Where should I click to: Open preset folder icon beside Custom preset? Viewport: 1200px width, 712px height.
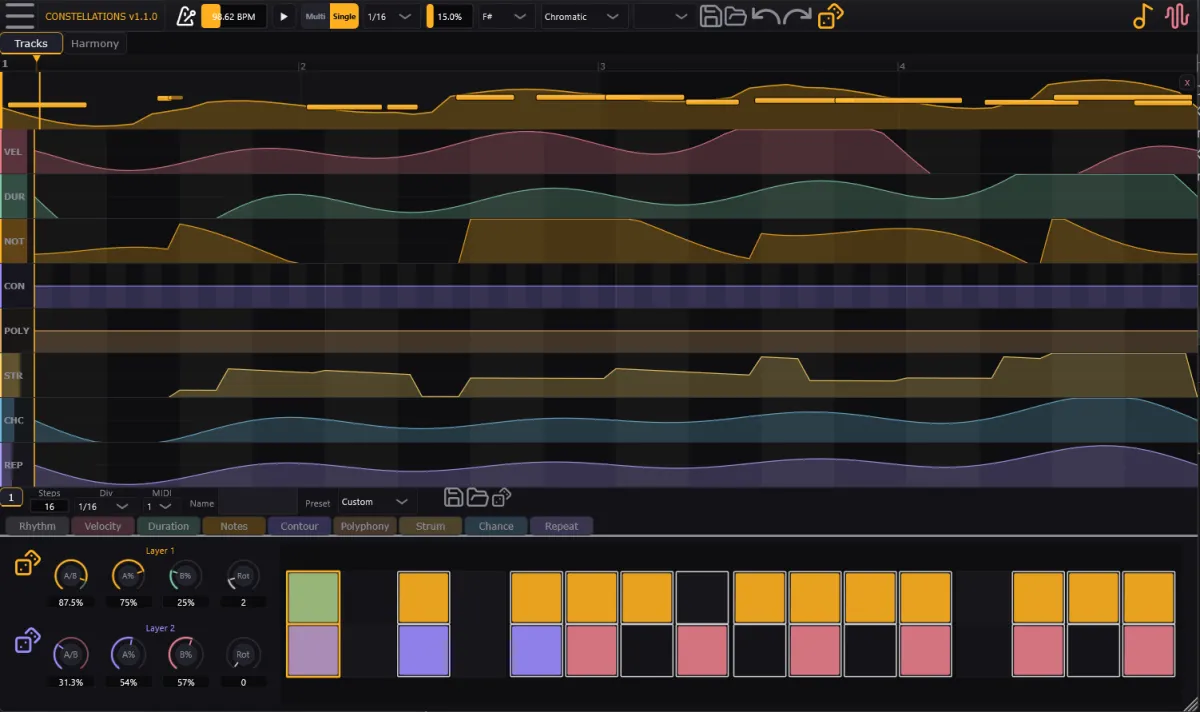point(477,498)
